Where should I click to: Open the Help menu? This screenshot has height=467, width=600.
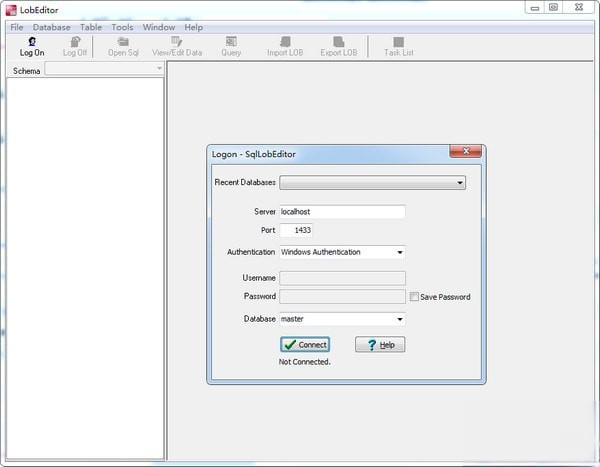point(194,27)
